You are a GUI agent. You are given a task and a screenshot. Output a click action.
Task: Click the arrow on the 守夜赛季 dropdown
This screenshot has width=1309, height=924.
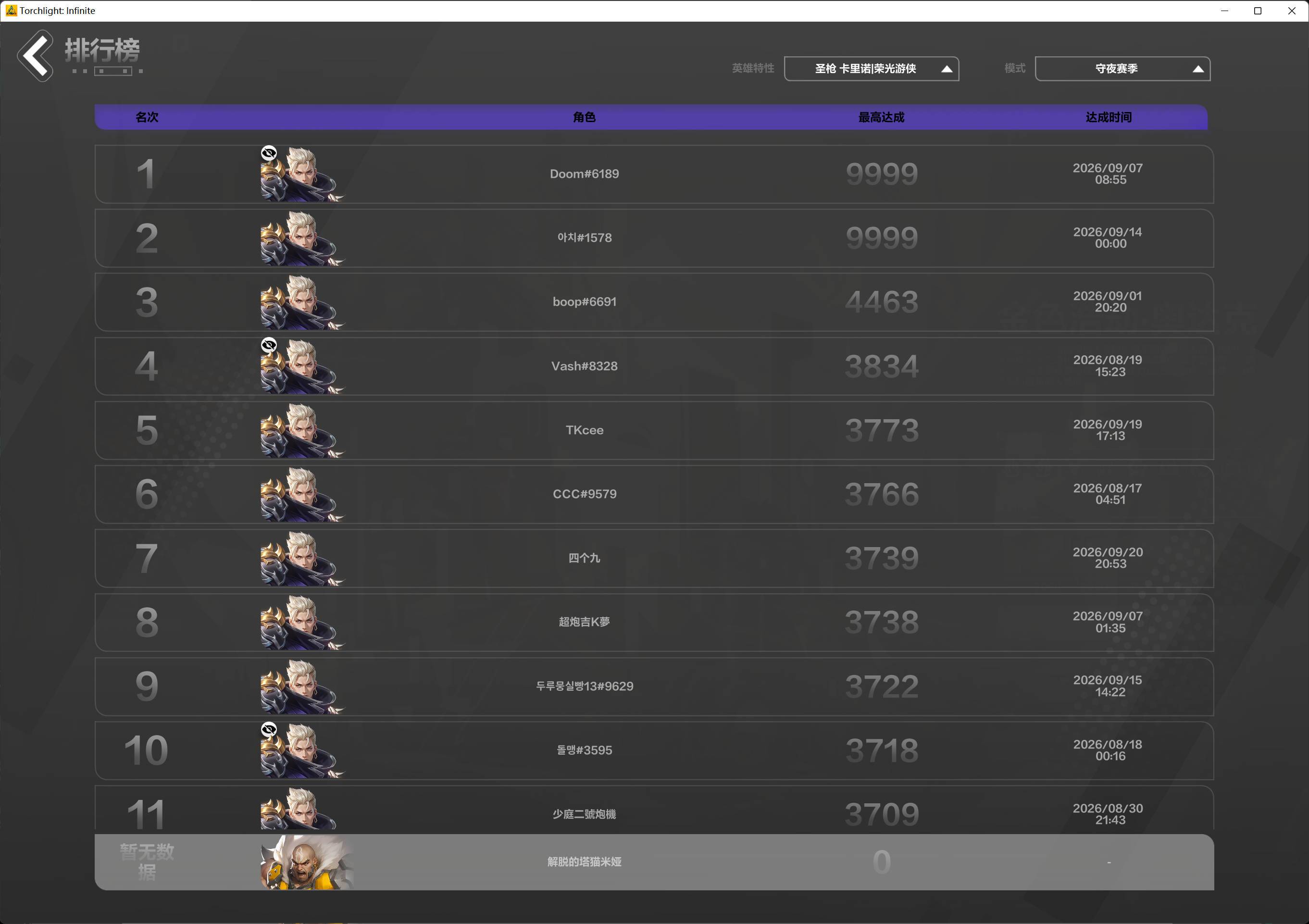(1198, 69)
